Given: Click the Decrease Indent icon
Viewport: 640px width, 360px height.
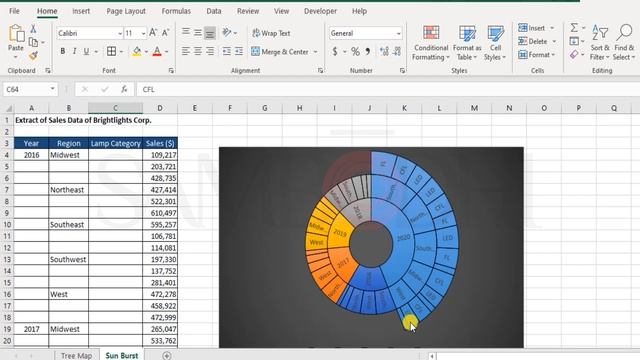Looking at the screenshot, I should (x=227, y=51).
